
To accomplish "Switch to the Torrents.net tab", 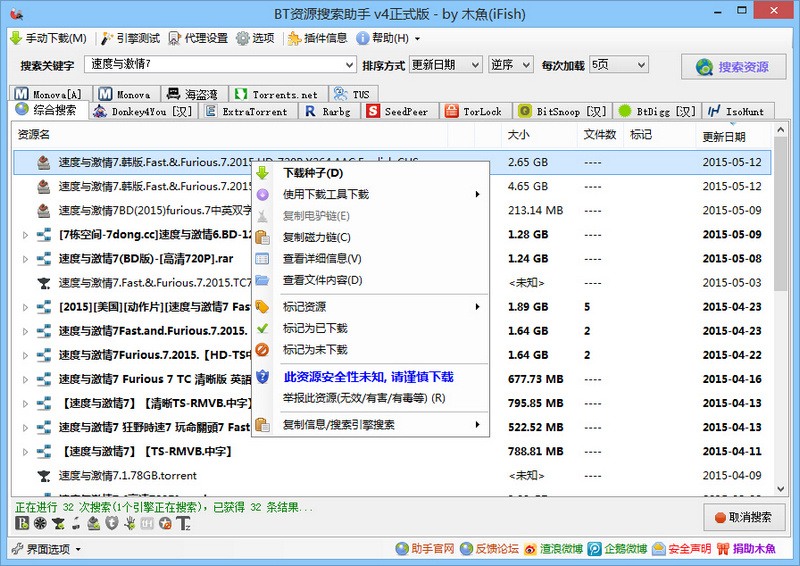I will pos(278,94).
